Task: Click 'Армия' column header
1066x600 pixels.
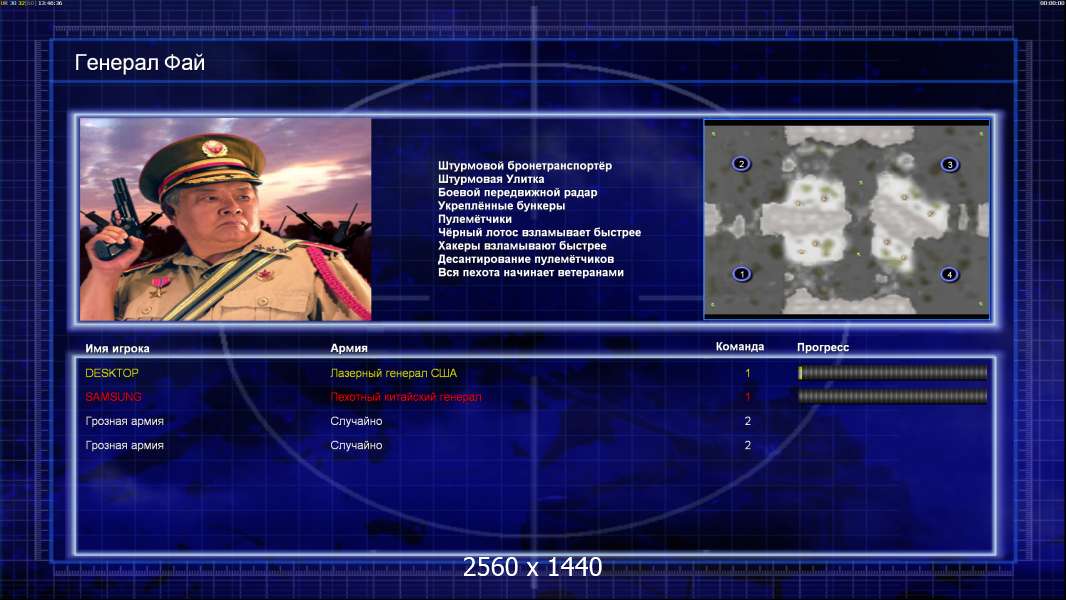Action: pyautogui.click(x=349, y=348)
